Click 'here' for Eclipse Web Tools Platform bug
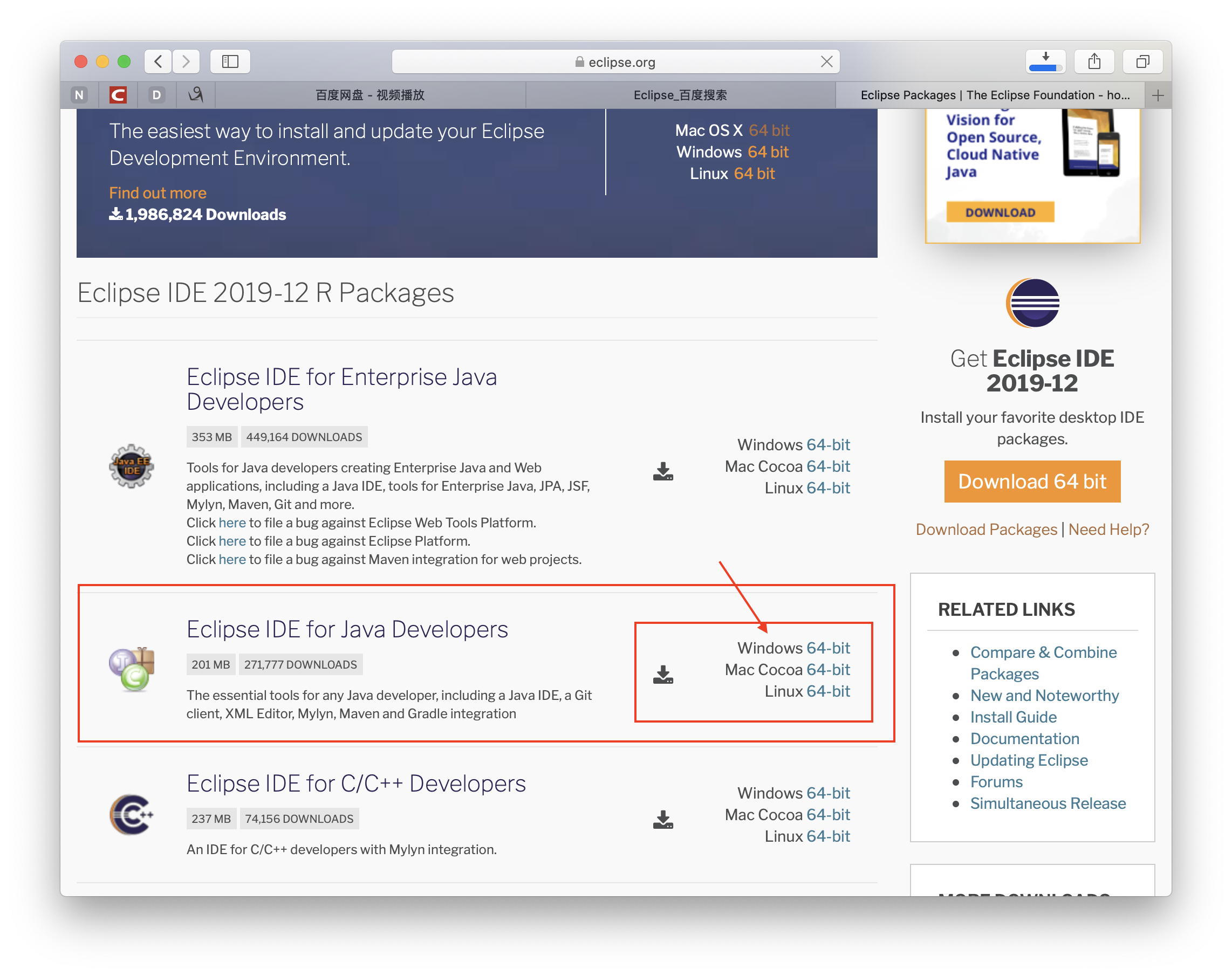1232x976 pixels. [232, 523]
